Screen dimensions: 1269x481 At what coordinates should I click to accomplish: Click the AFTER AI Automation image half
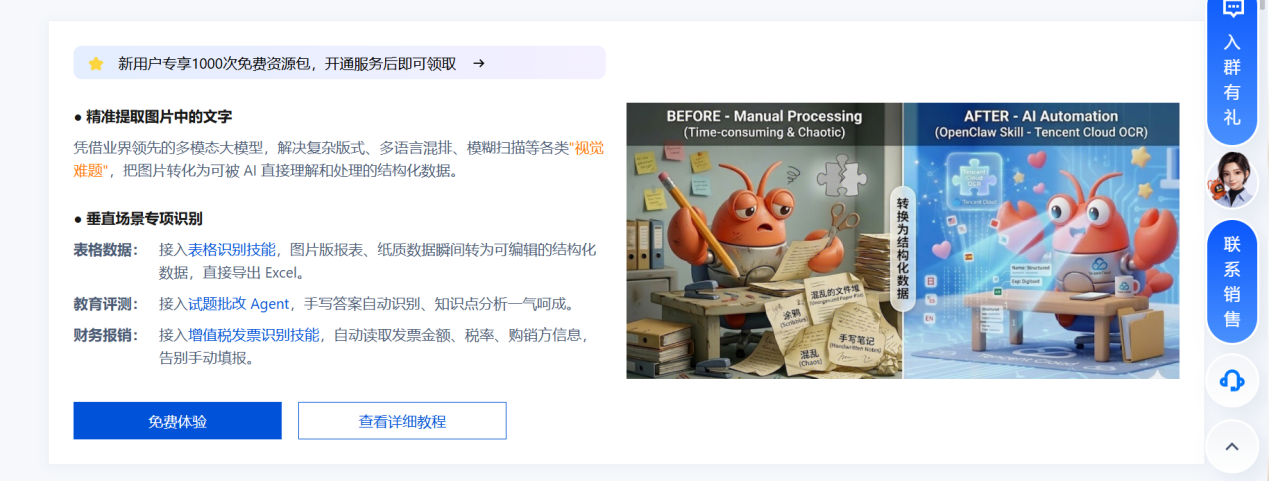click(x=1041, y=241)
